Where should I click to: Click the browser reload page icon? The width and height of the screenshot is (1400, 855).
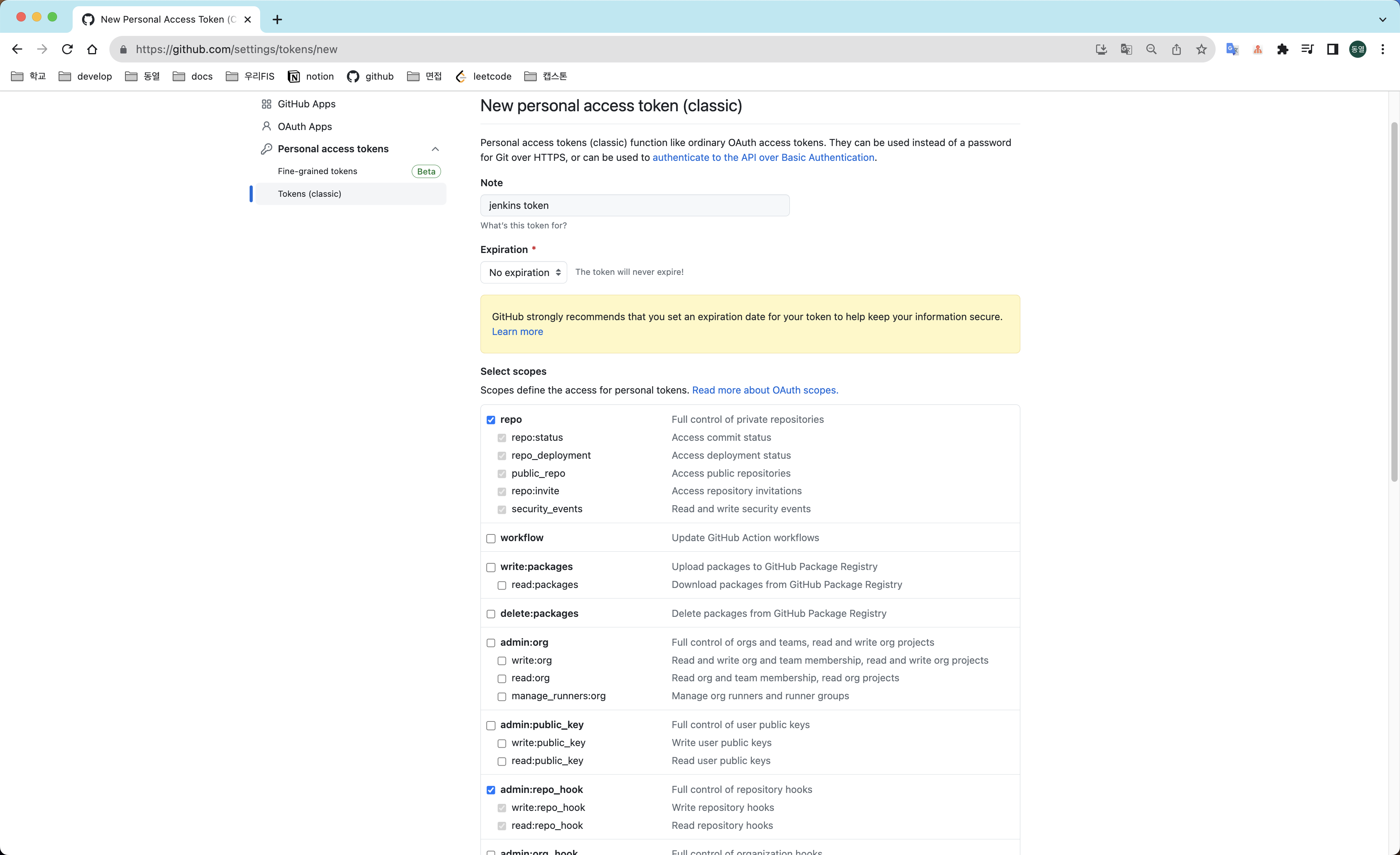click(x=67, y=50)
